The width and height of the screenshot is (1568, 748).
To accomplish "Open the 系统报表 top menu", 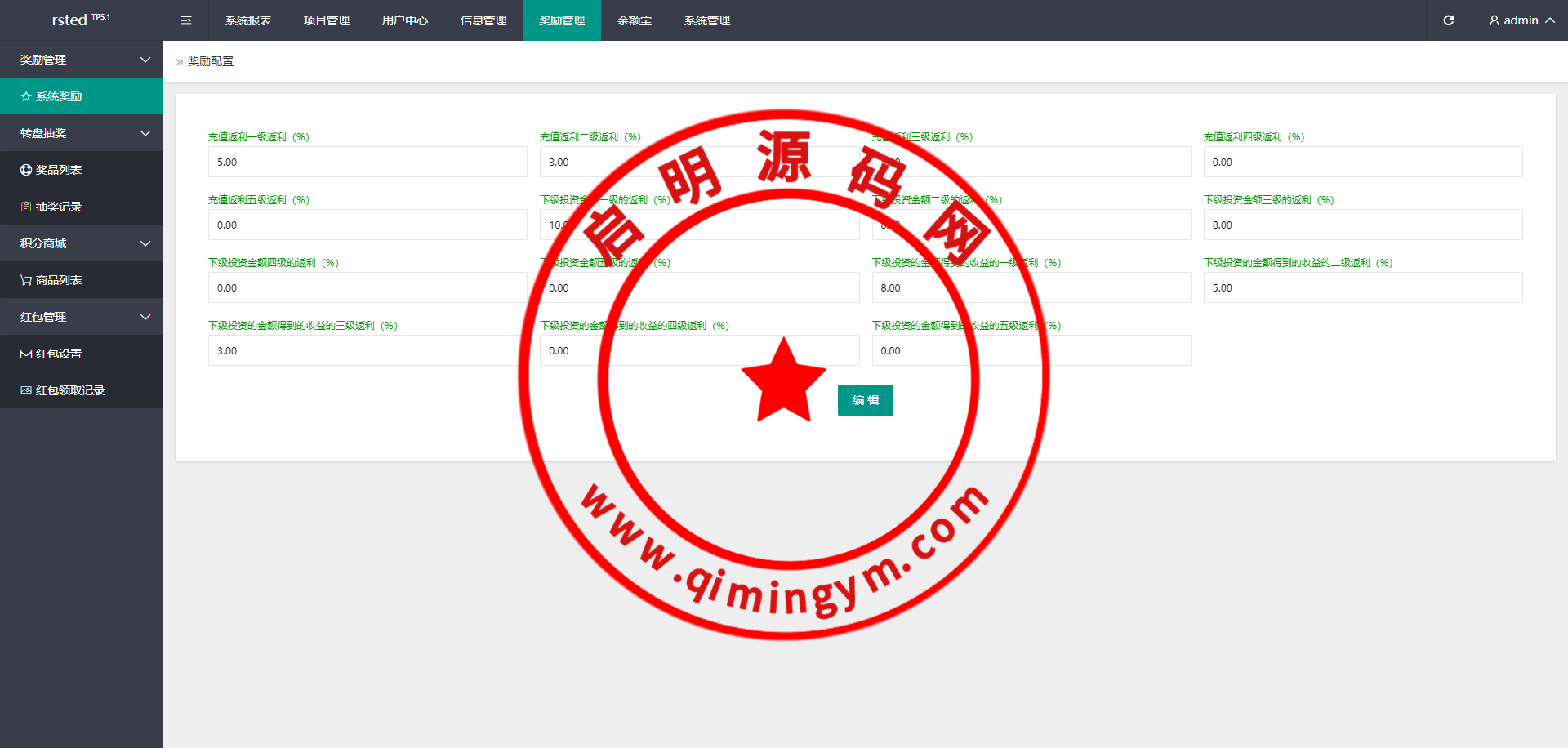I will pos(248,20).
